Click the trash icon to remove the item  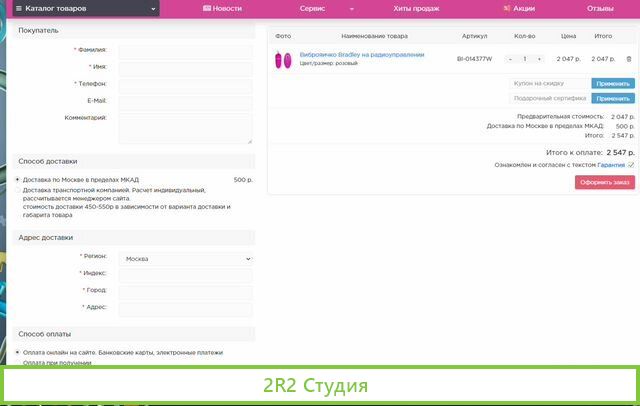[629, 59]
